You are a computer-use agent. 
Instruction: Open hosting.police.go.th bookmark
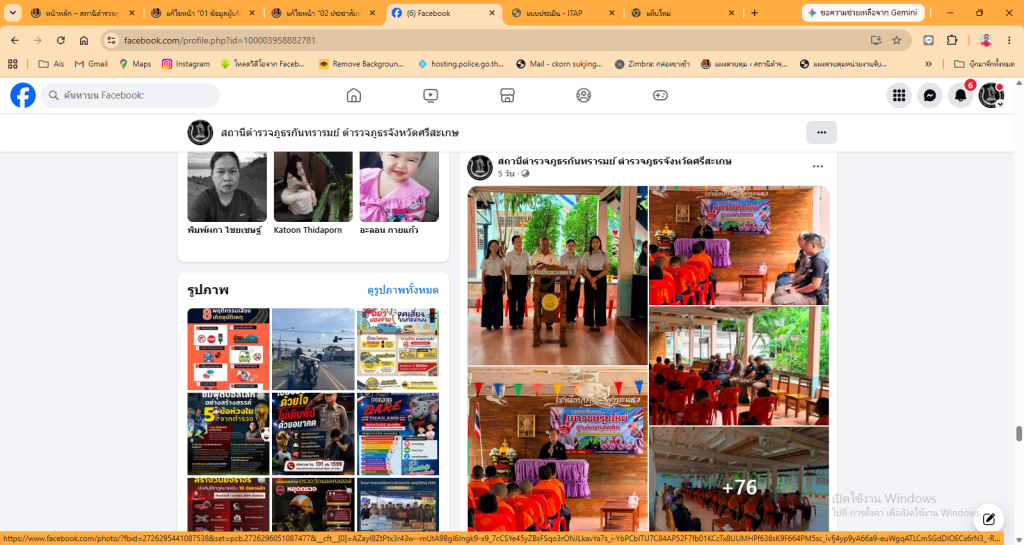[461, 64]
